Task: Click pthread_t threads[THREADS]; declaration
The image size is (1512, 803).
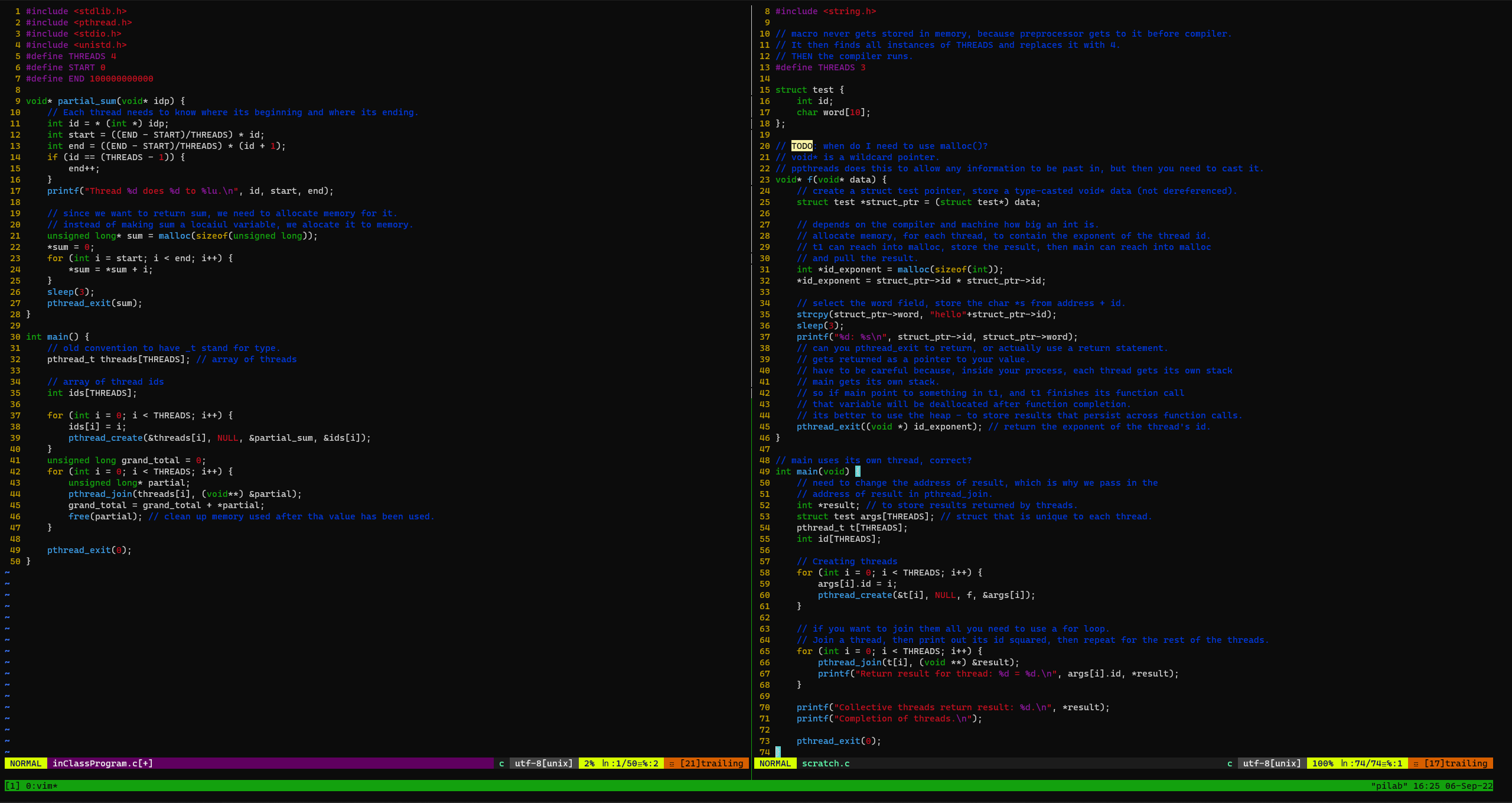Action: pyautogui.click(x=119, y=359)
